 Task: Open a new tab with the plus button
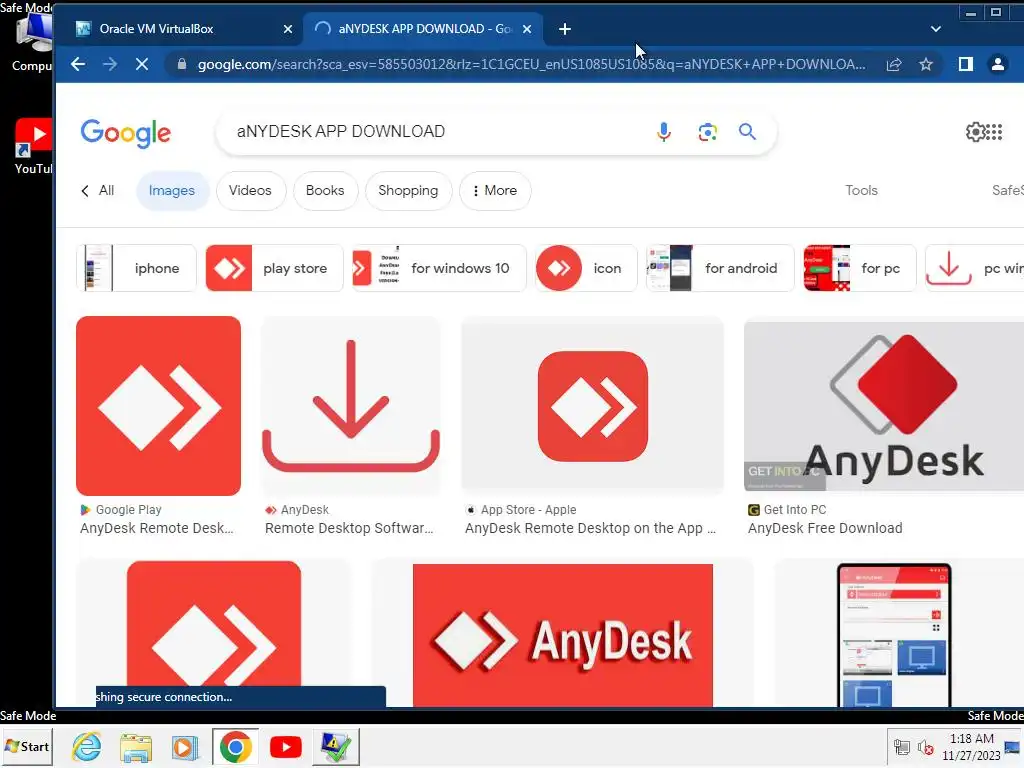(x=565, y=29)
